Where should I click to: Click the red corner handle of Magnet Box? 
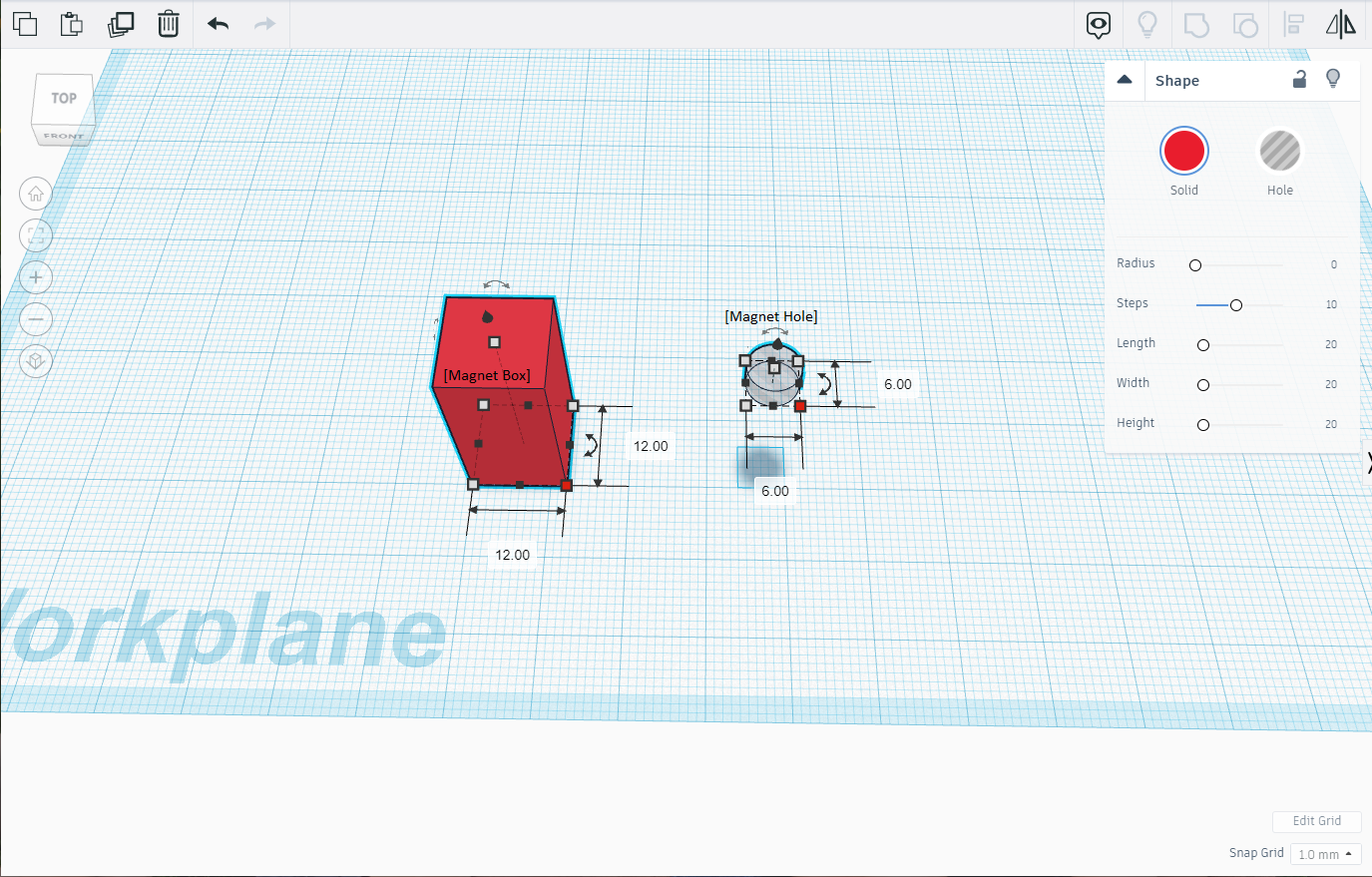[x=567, y=486]
